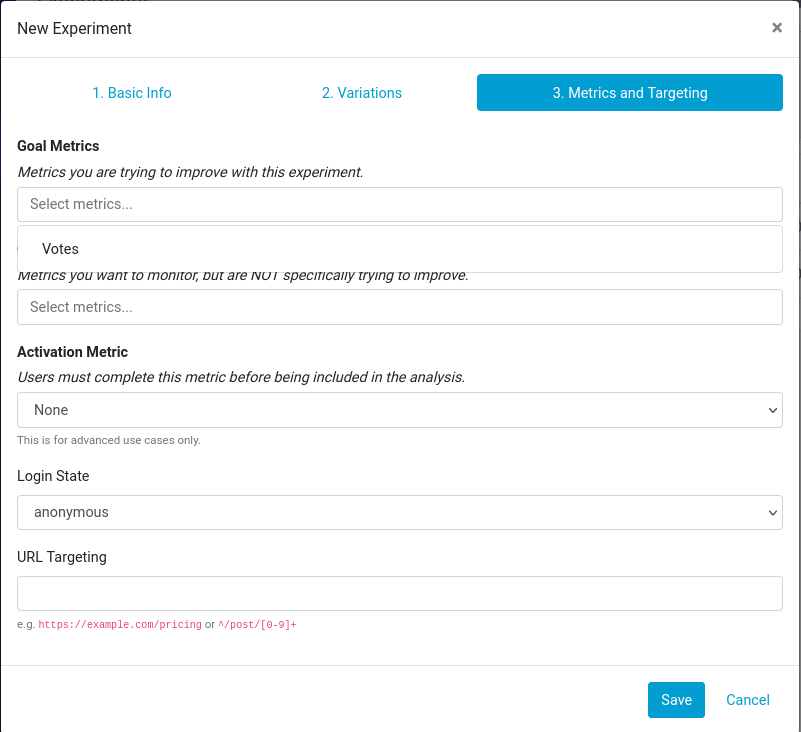This screenshot has height=732, width=801.
Task: Click the Goal Metrics heading label
Action: [x=58, y=146]
